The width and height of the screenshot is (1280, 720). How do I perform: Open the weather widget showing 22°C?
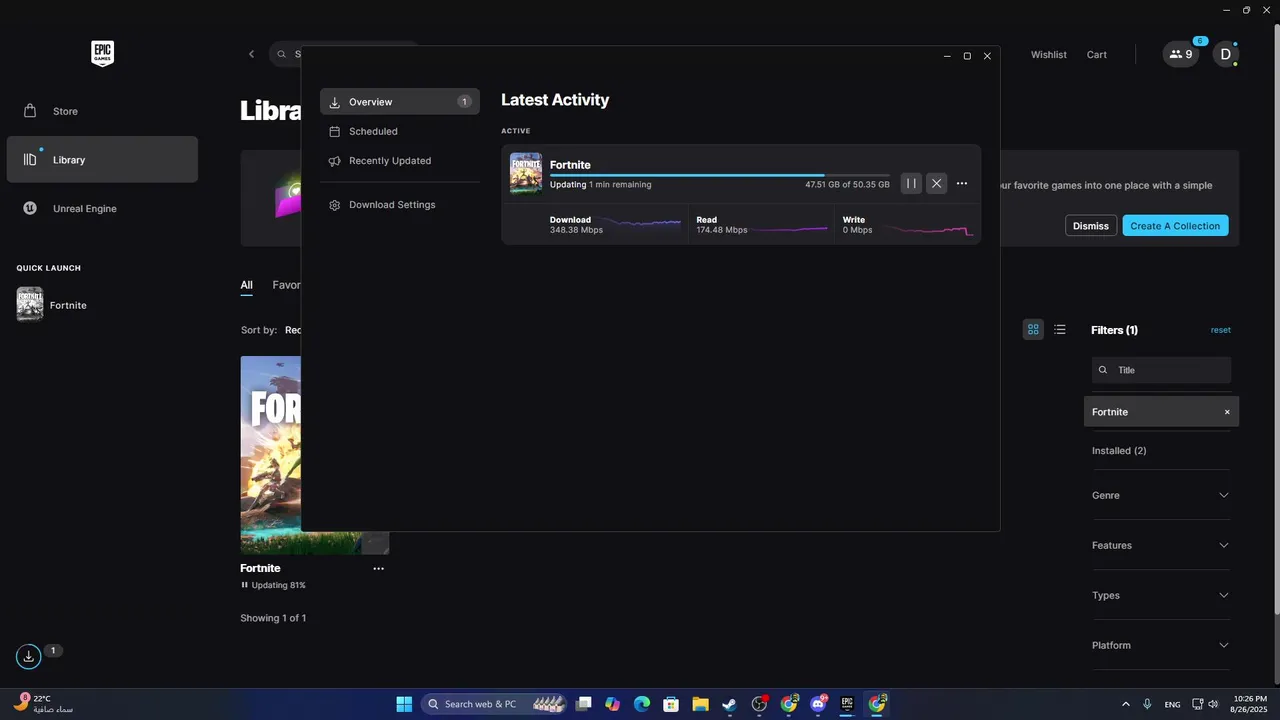pos(44,704)
